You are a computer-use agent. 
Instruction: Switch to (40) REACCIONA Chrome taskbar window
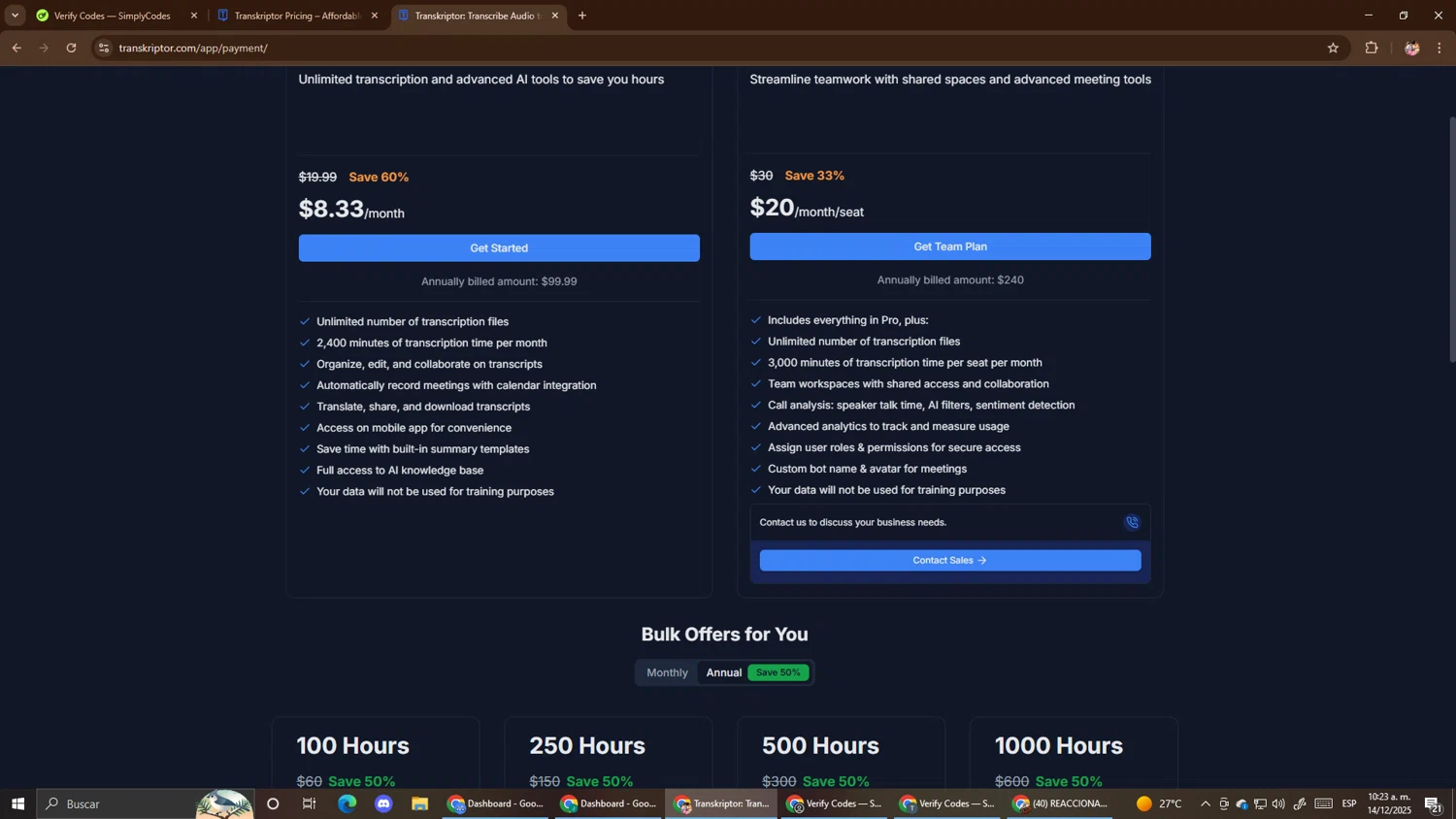tap(1059, 804)
